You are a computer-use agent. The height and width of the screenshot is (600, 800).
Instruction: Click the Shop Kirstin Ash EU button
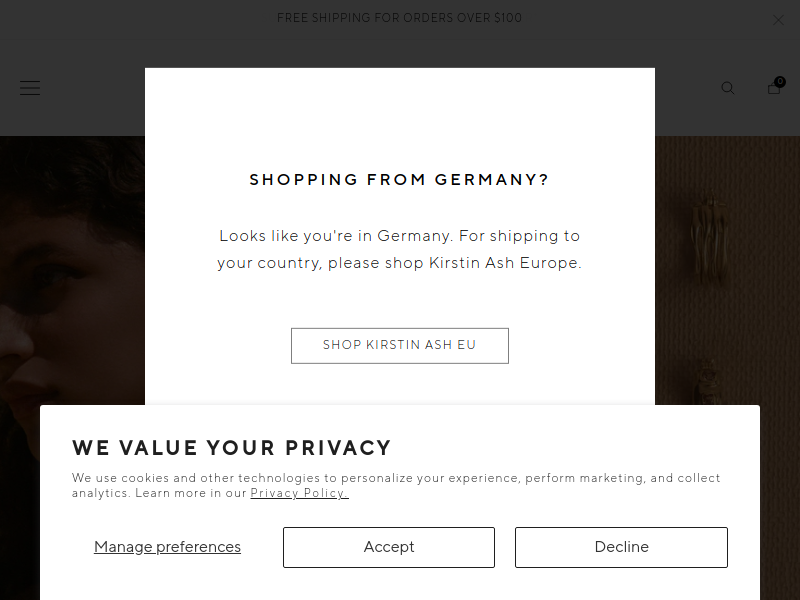coord(400,345)
